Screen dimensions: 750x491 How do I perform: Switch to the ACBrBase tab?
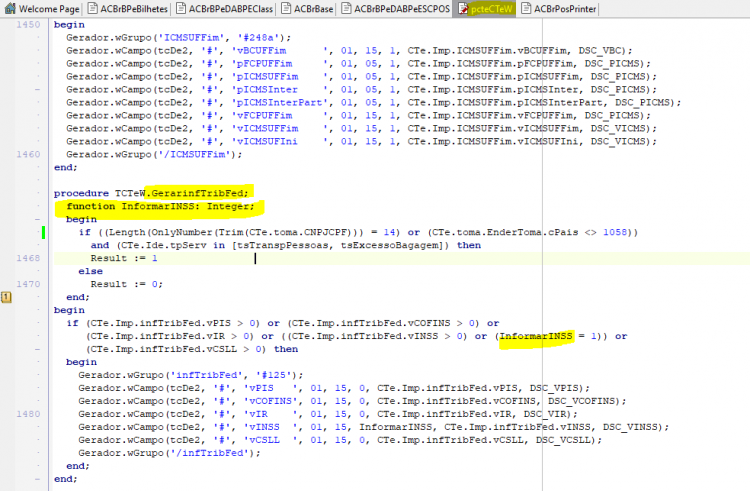[307, 9]
